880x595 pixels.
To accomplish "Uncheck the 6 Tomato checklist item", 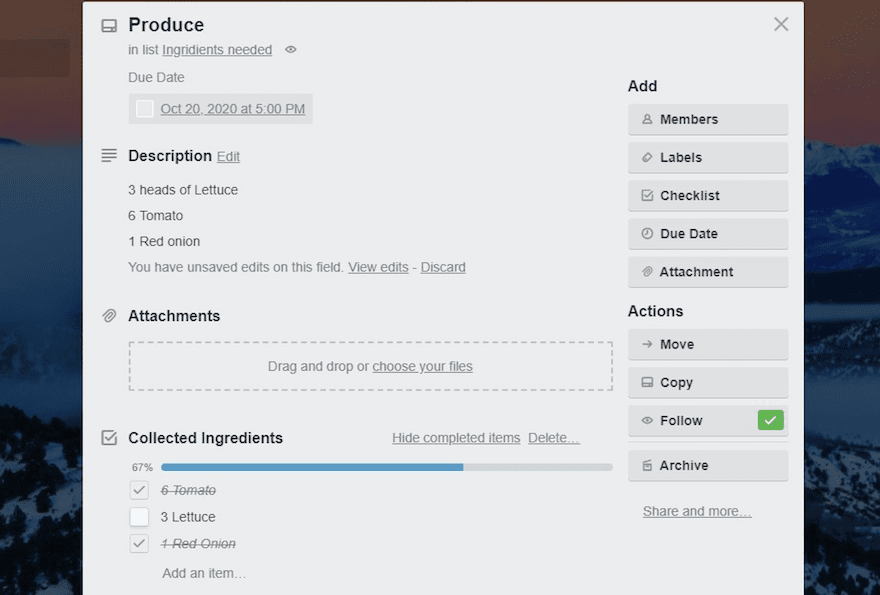I will click(140, 491).
